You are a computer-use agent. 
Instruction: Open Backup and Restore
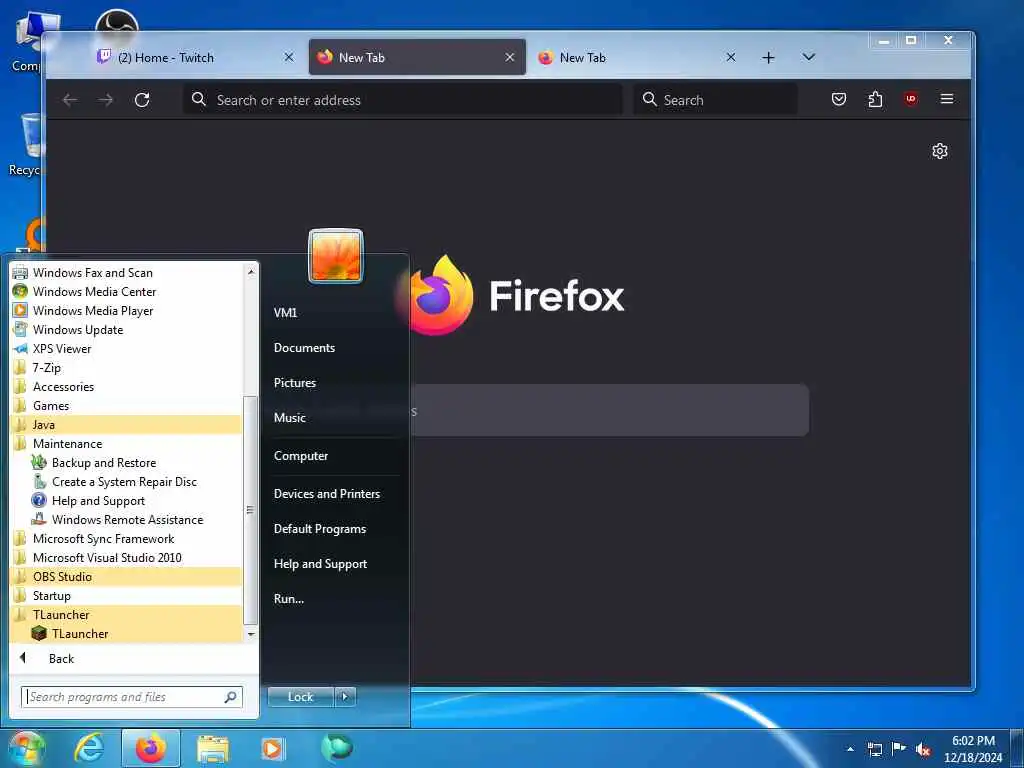coord(126,463)
